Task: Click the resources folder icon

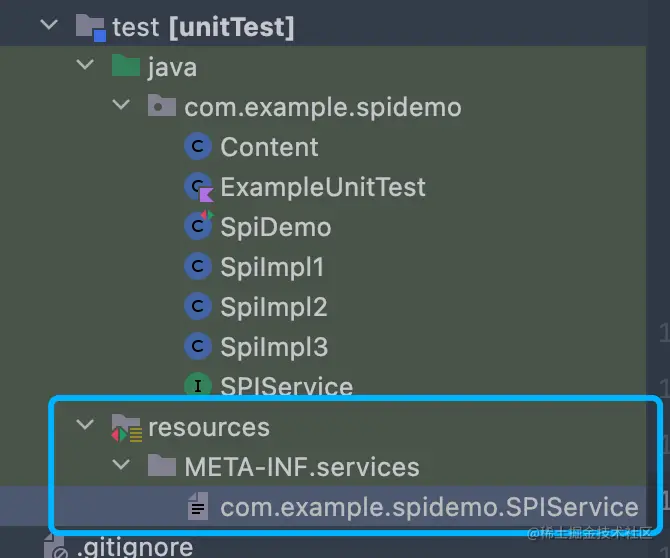Action: tap(126, 427)
